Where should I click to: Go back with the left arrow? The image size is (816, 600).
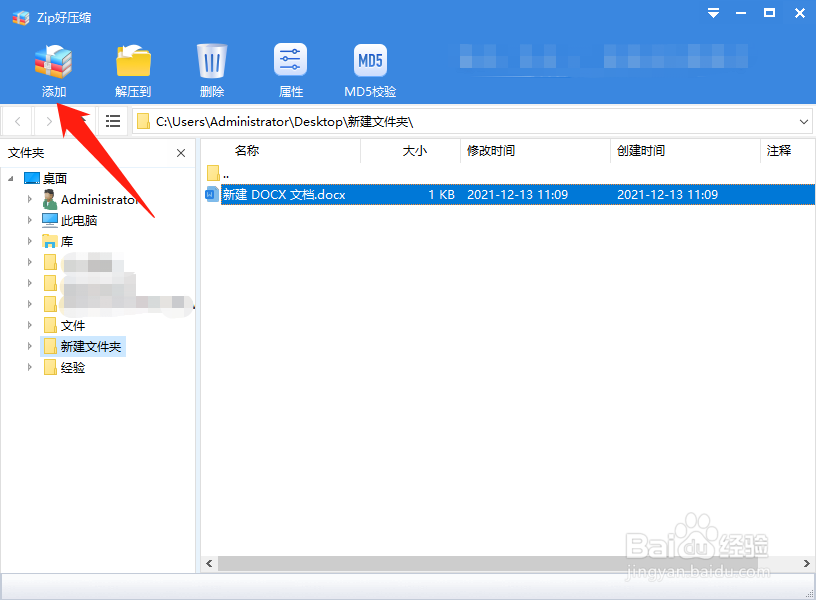pyautogui.click(x=18, y=122)
